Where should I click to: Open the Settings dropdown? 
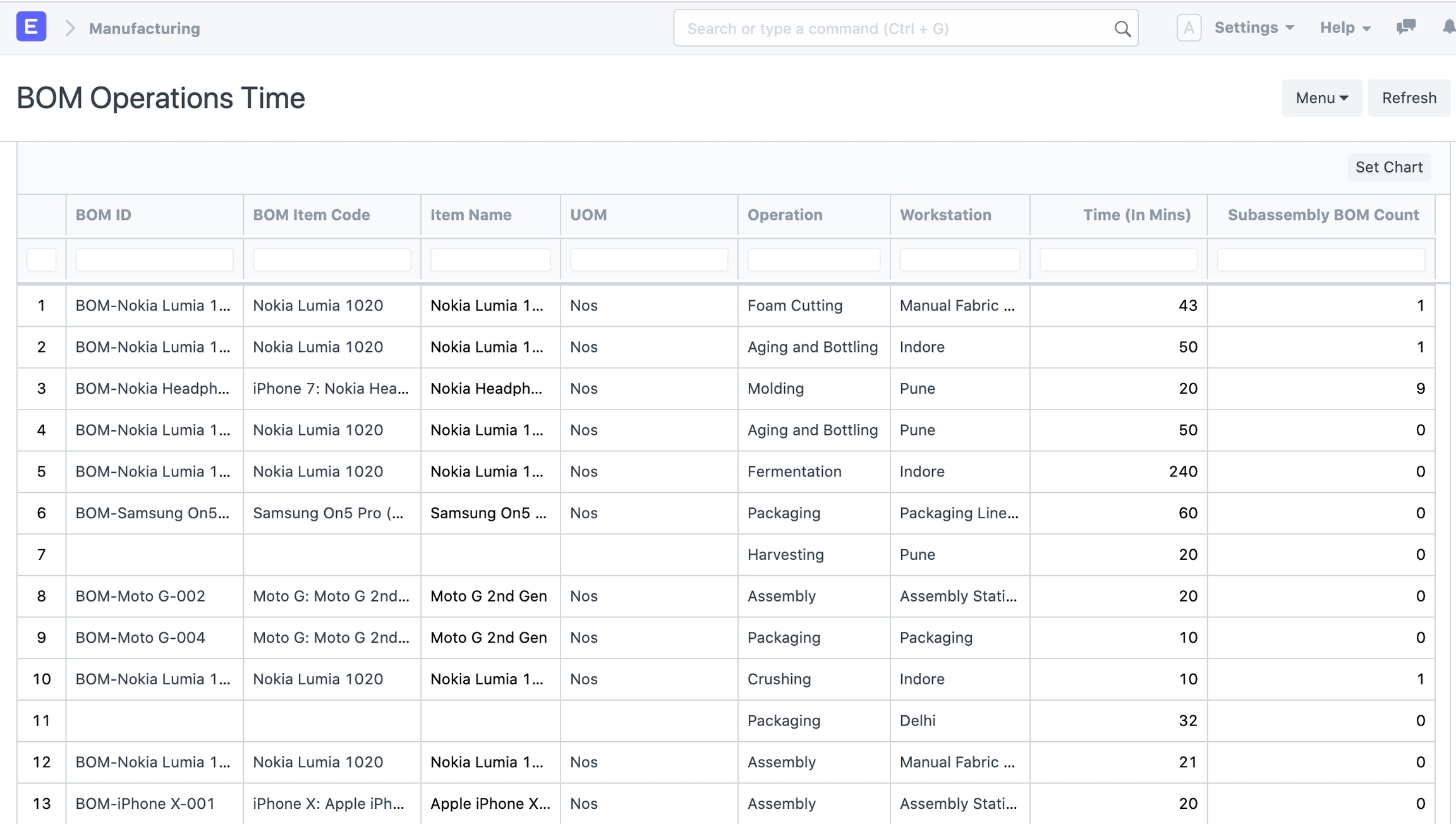tap(1254, 28)
